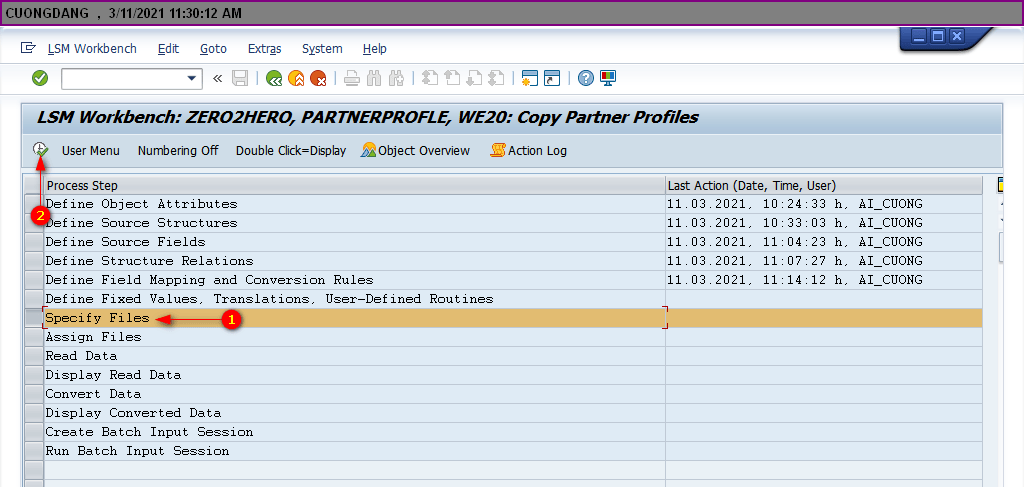Screen dimensions: 1024x487
Task: Collapse the command field with the double chevron
Action: pyautogui.click(x=217, y=78)
